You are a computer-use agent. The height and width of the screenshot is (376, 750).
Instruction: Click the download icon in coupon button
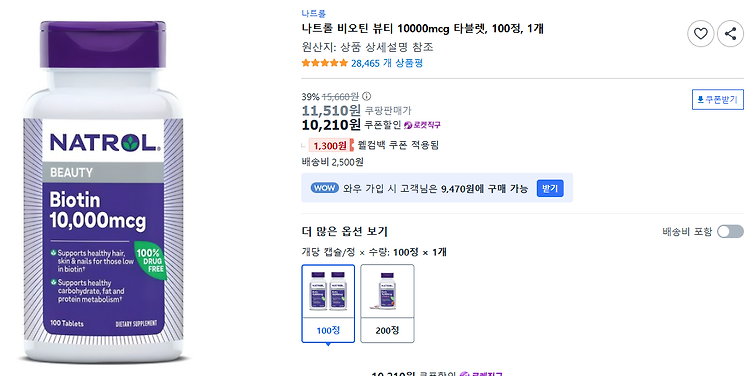pos(700,100)
